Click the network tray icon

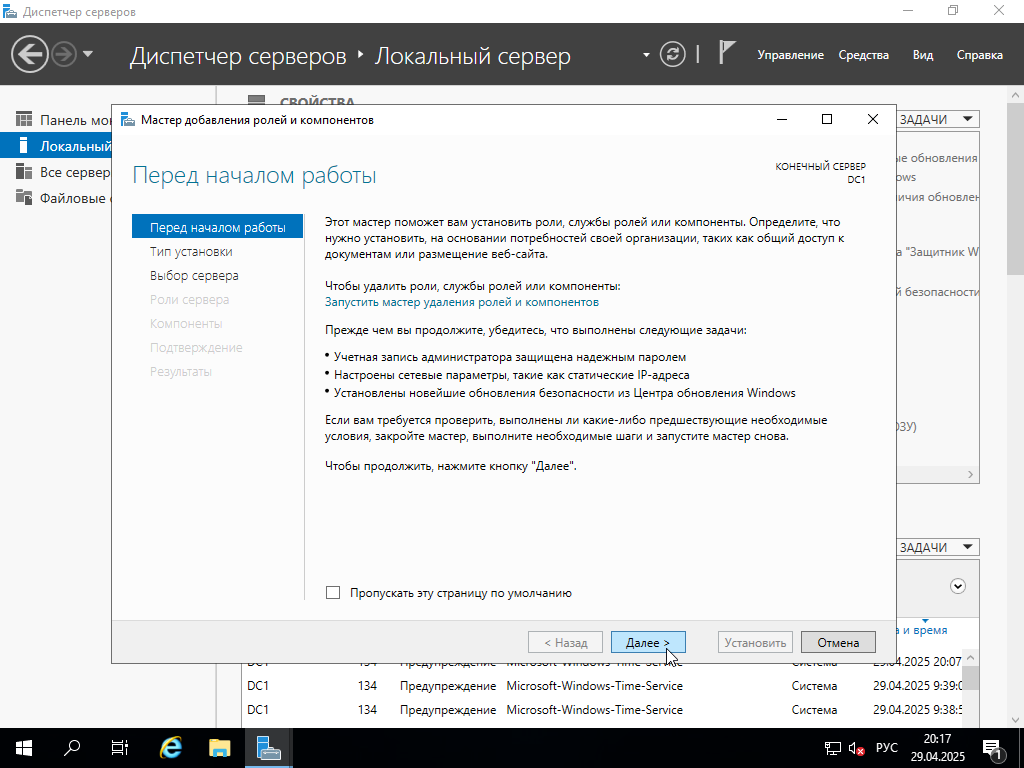coord(833,748)
